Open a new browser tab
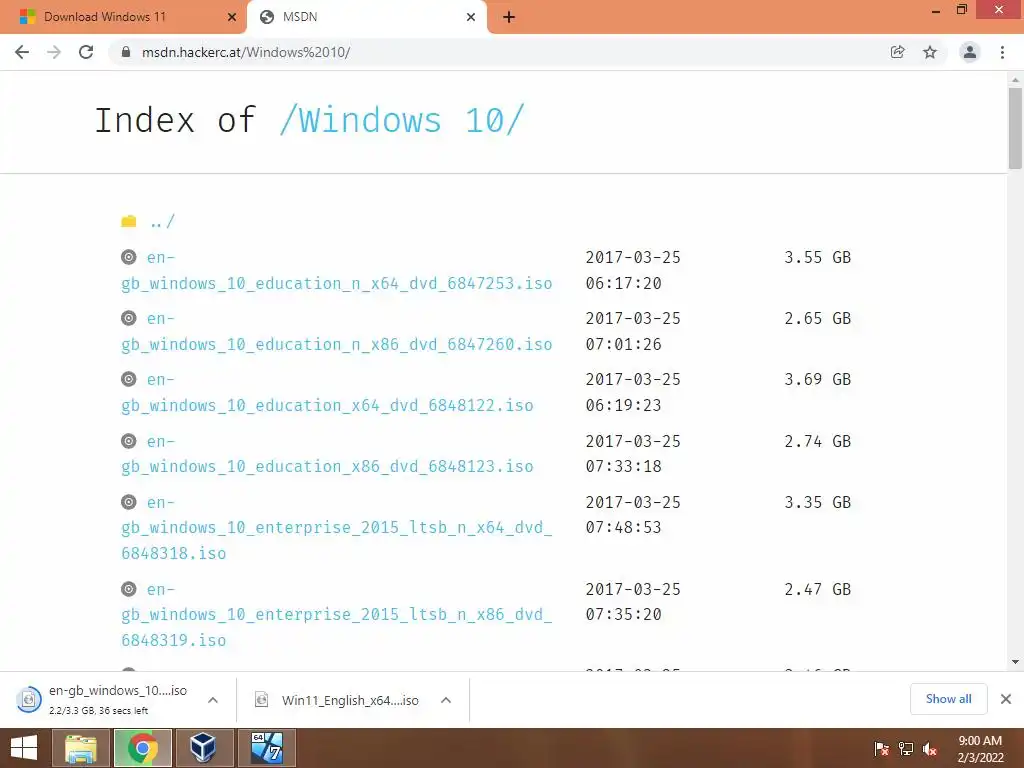This screenshot has height=768, width=1024. click(509, 18)
